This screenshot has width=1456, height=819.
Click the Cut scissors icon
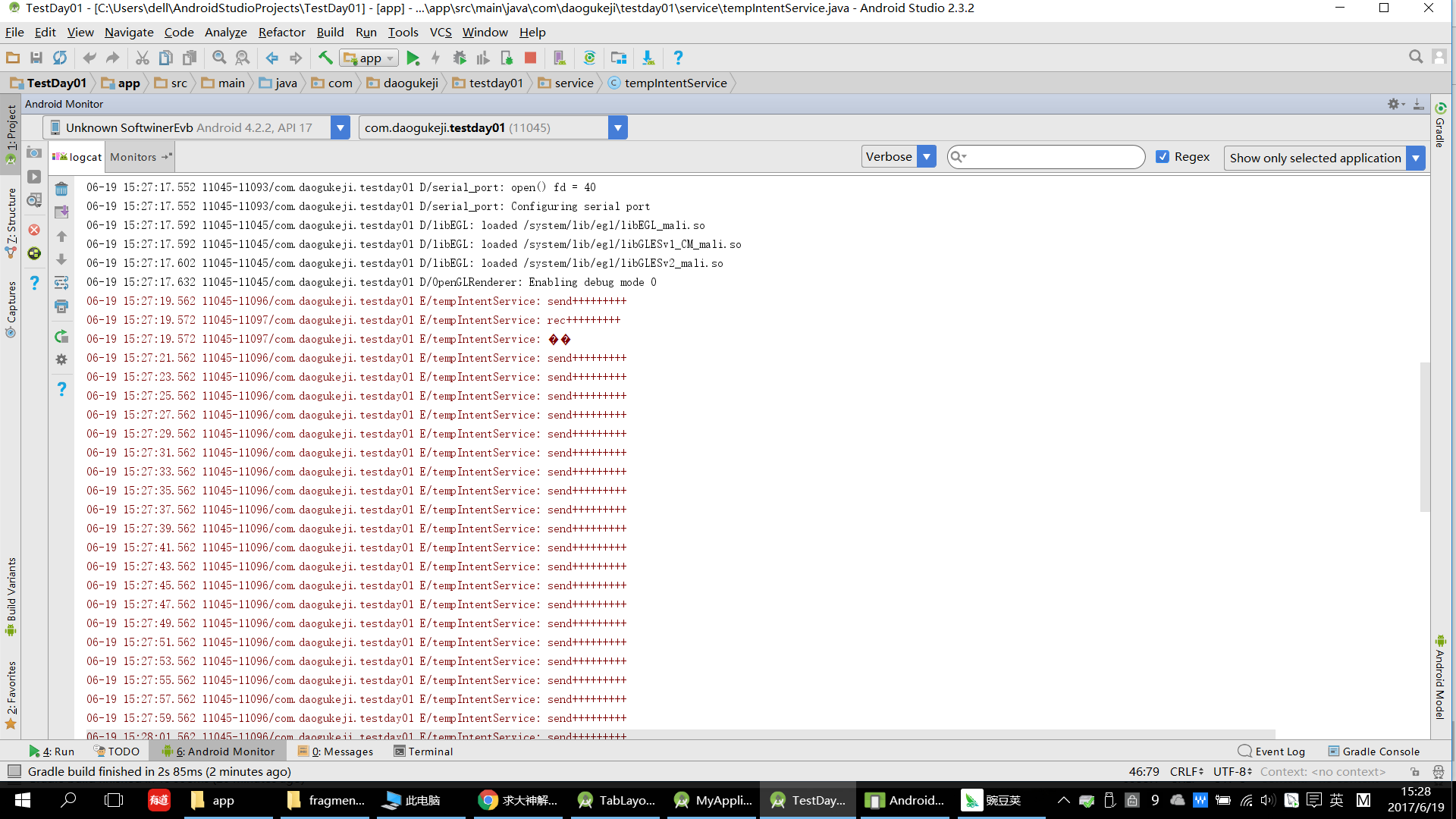tap(142, 58)
